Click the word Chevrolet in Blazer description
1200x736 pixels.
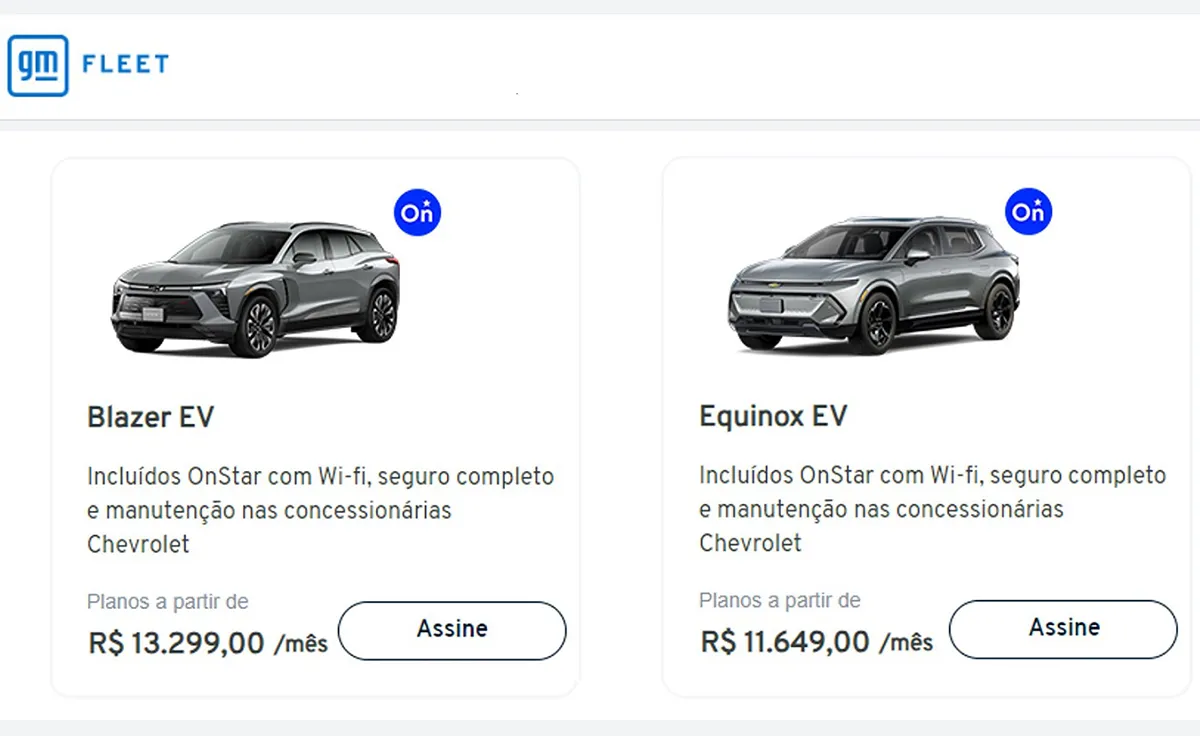[x=138, y=545]
